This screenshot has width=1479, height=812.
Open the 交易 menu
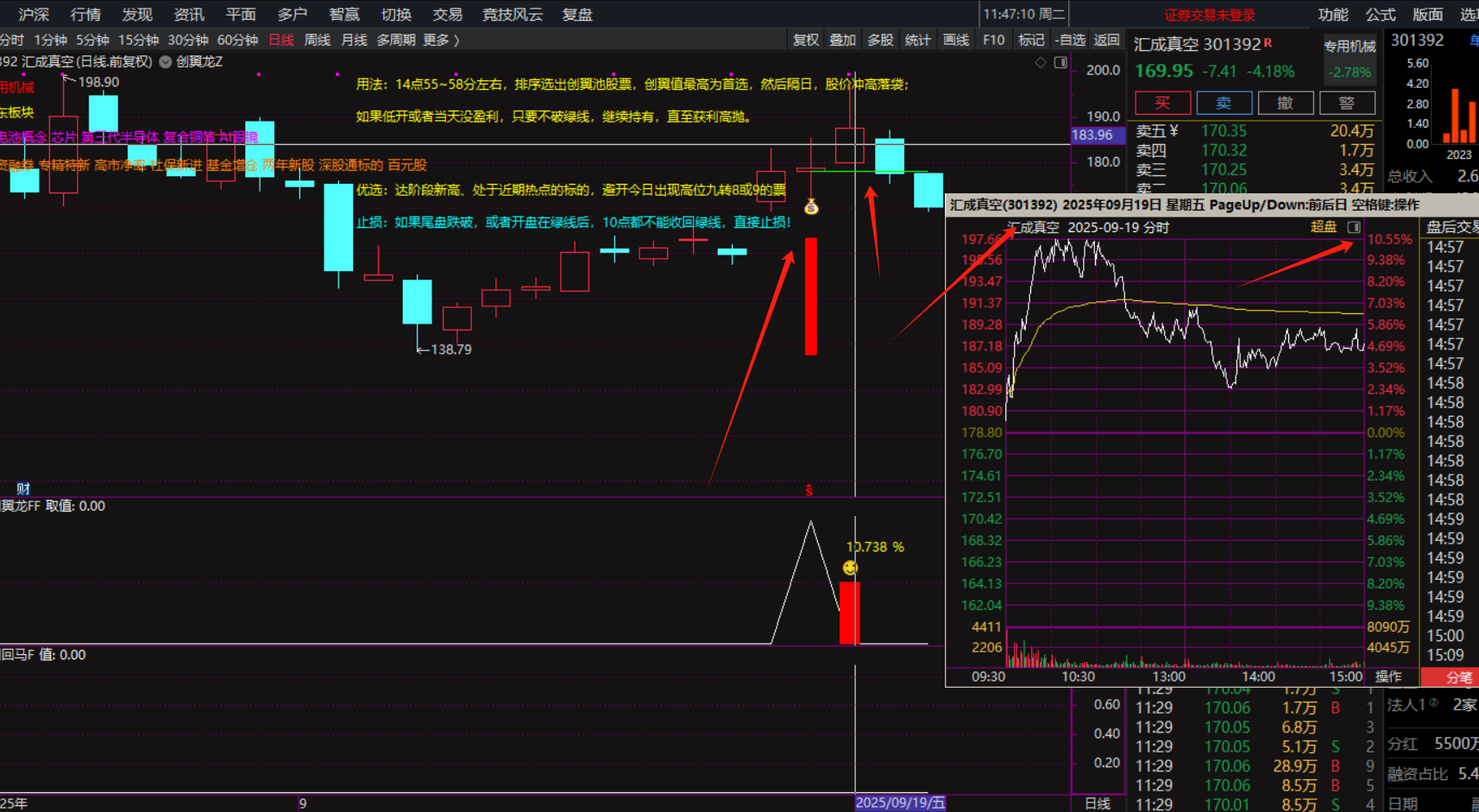click(x=447, y=15)
